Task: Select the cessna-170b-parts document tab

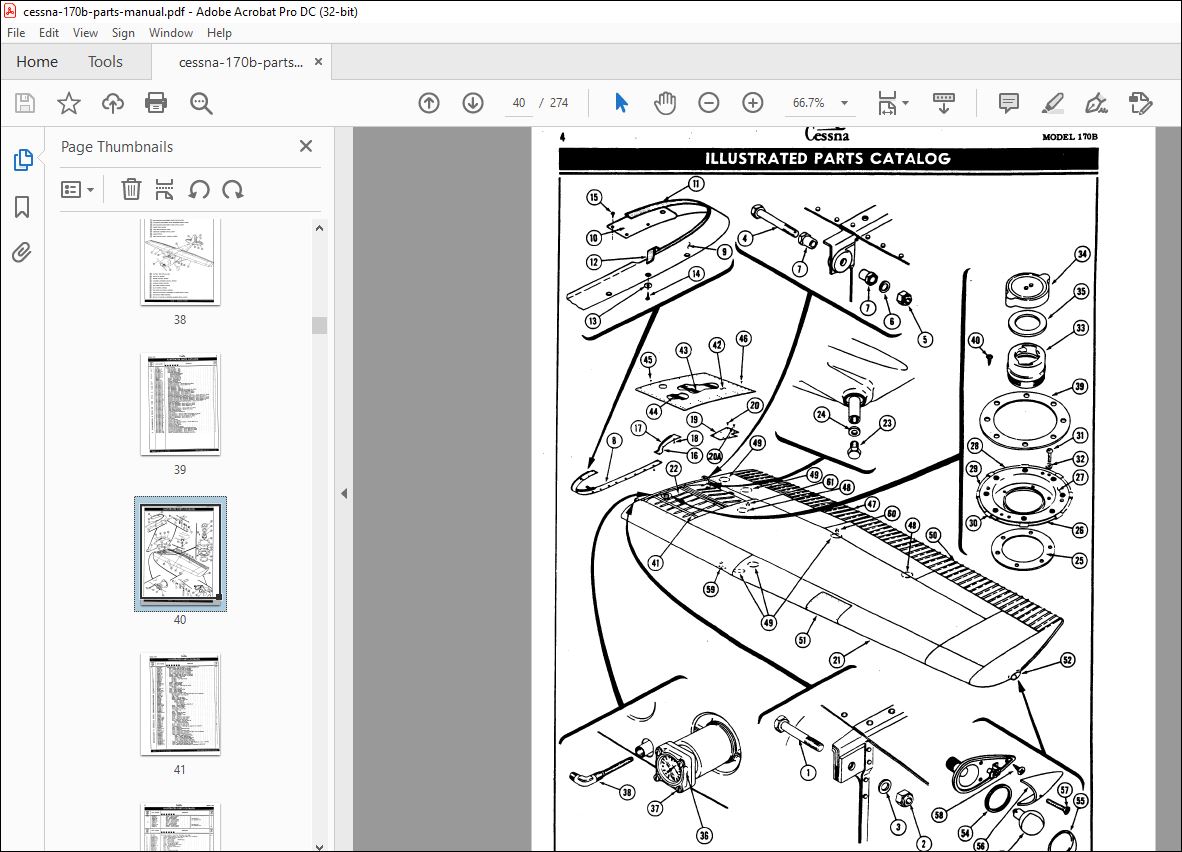Action: [x=240, y=63]
